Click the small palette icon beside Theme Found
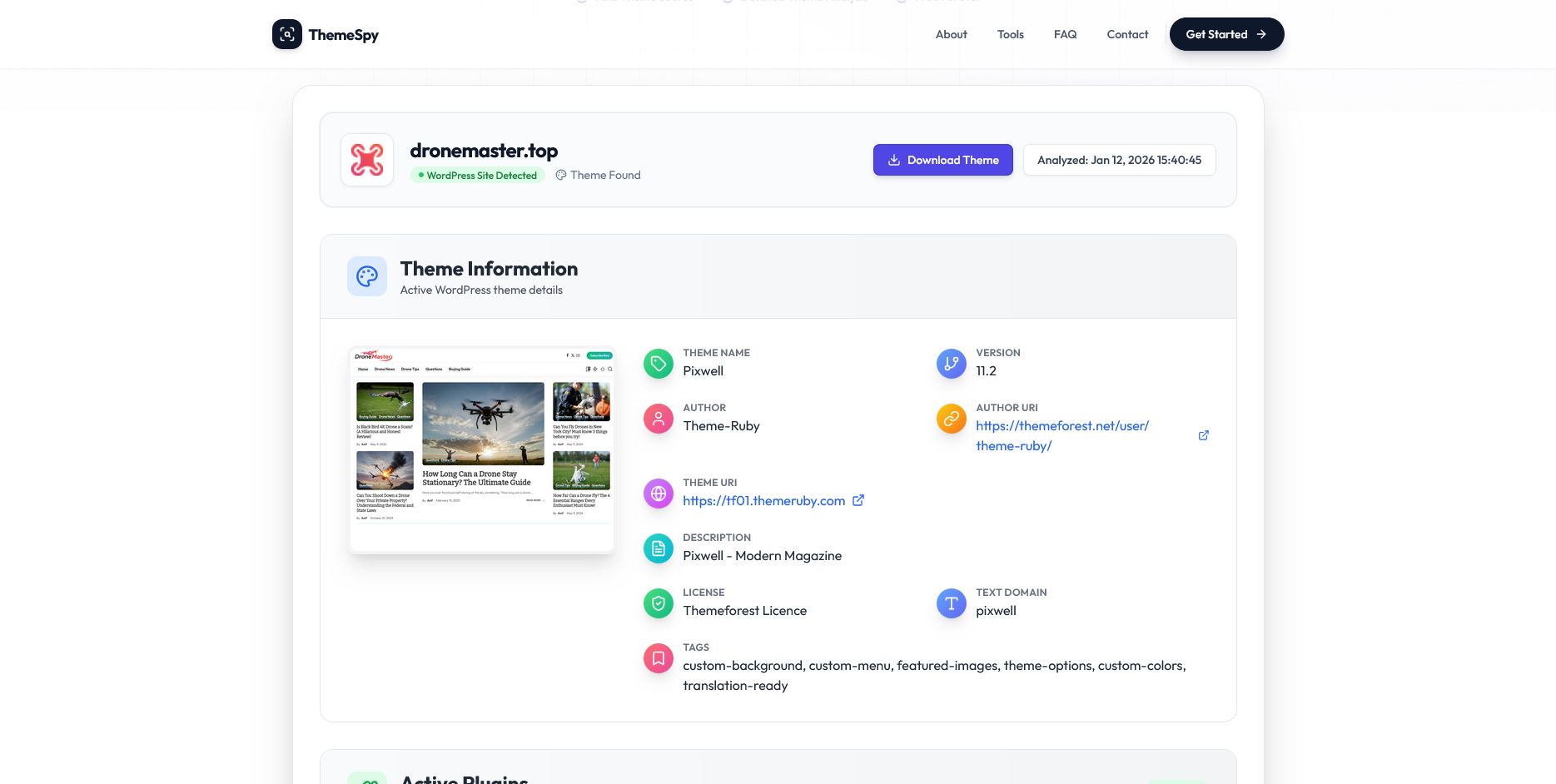Image resolution: width=1556 pixels, height=784 pixels. click(561, 175)
